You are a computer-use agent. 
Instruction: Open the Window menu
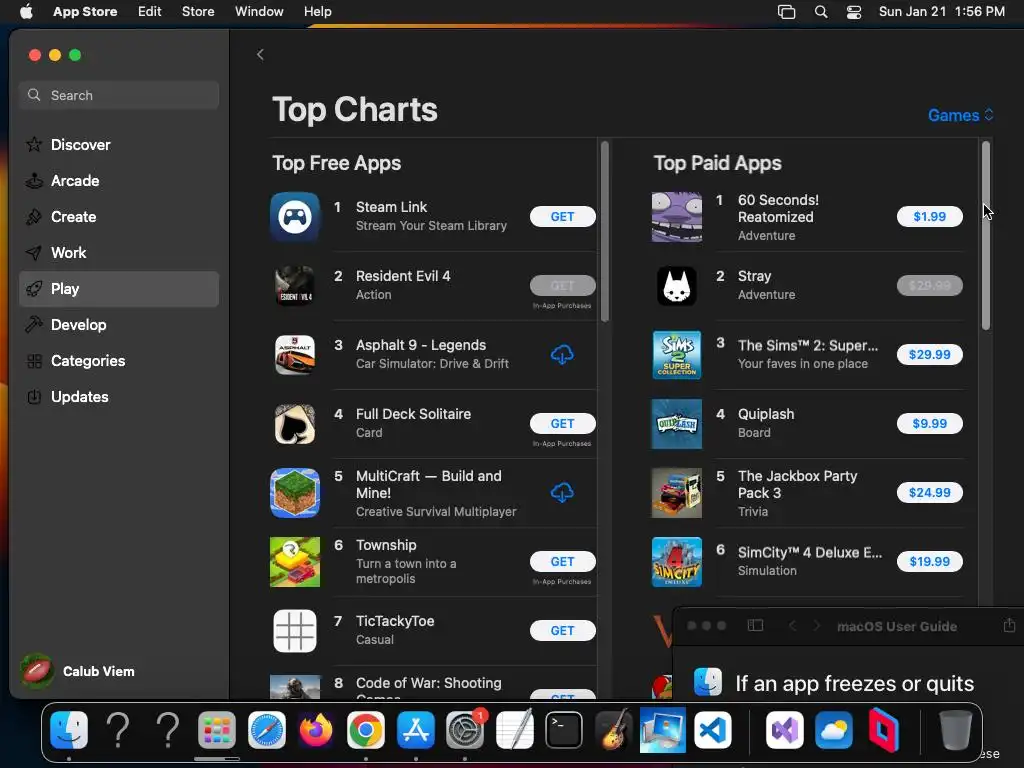tap(259, 12)
